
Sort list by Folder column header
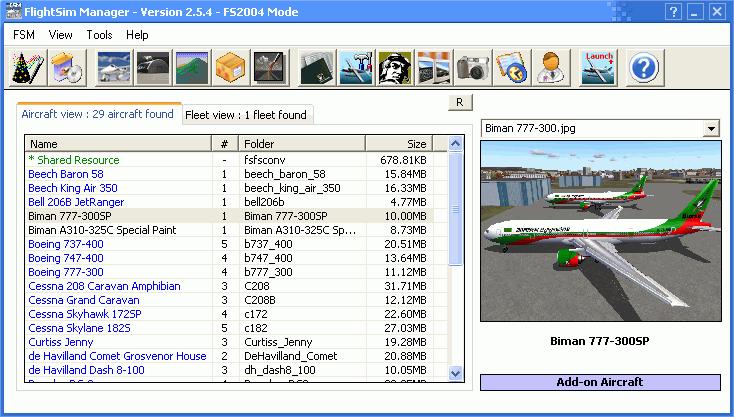click(302, 144)
